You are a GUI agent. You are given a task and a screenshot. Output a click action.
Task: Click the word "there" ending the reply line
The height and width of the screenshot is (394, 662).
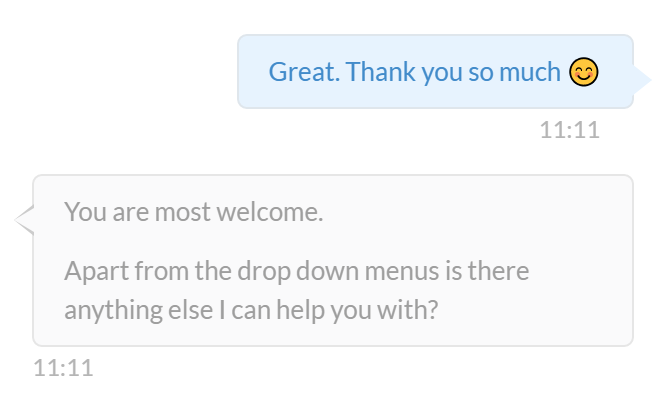pos(498,271)
